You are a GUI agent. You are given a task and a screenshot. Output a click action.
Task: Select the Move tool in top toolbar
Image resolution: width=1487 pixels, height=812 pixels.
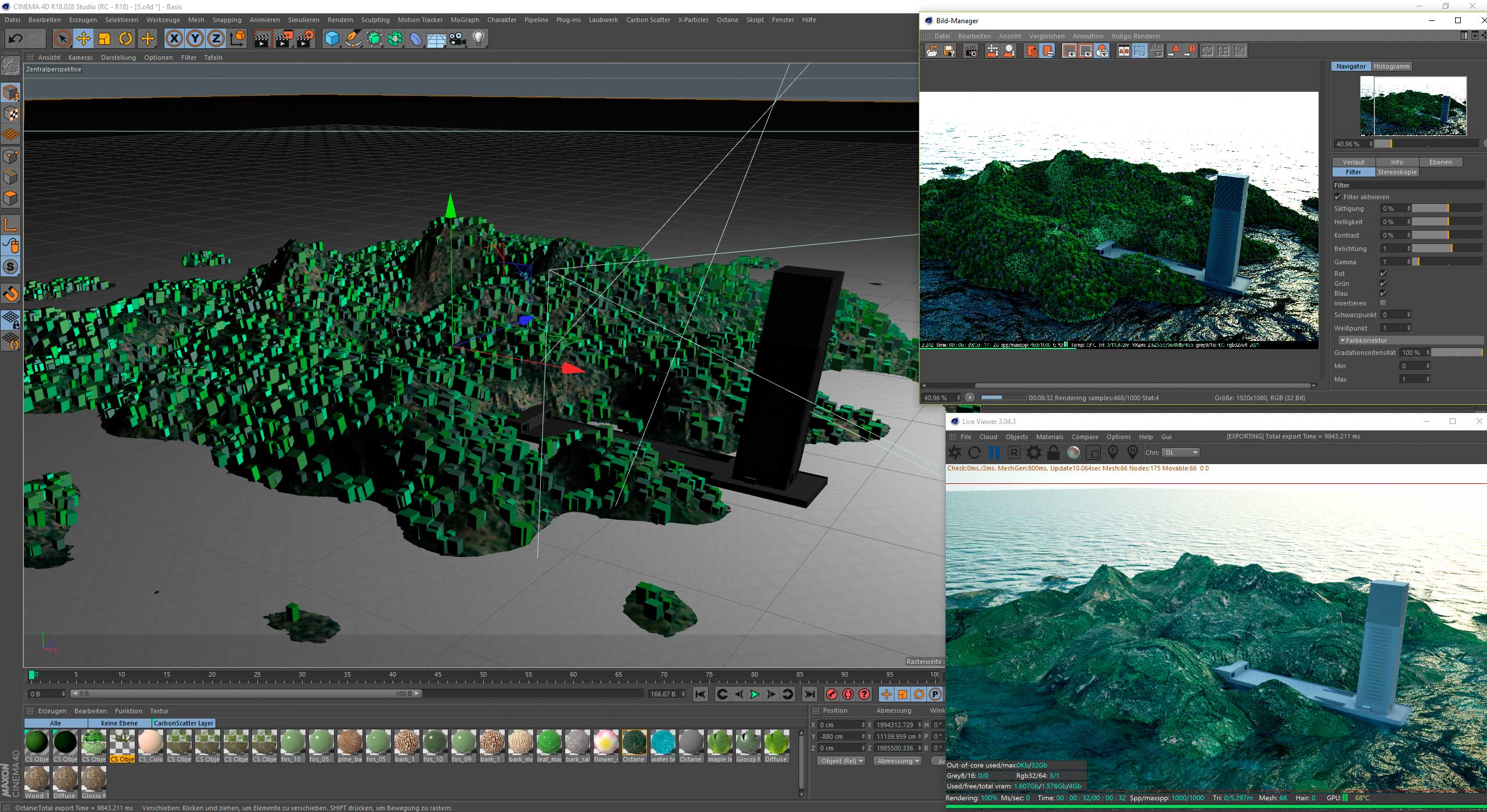click(x=83, y=39)
